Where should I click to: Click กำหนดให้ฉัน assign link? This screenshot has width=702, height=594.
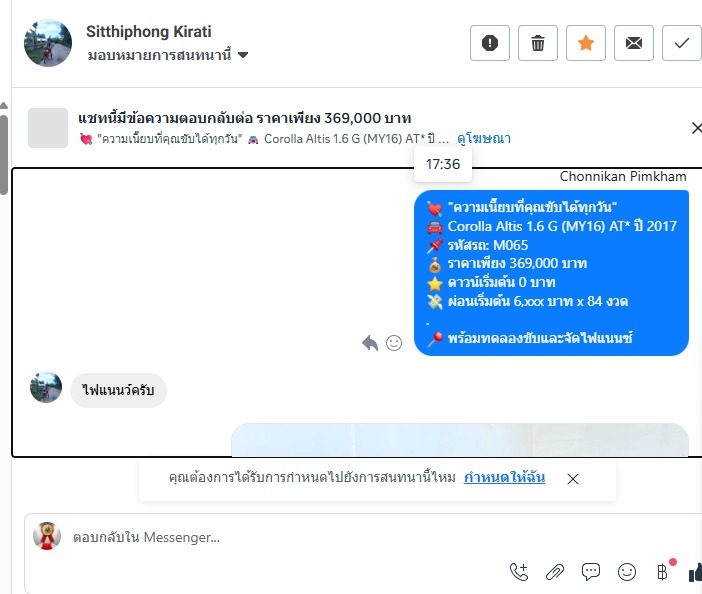(504, 478)
